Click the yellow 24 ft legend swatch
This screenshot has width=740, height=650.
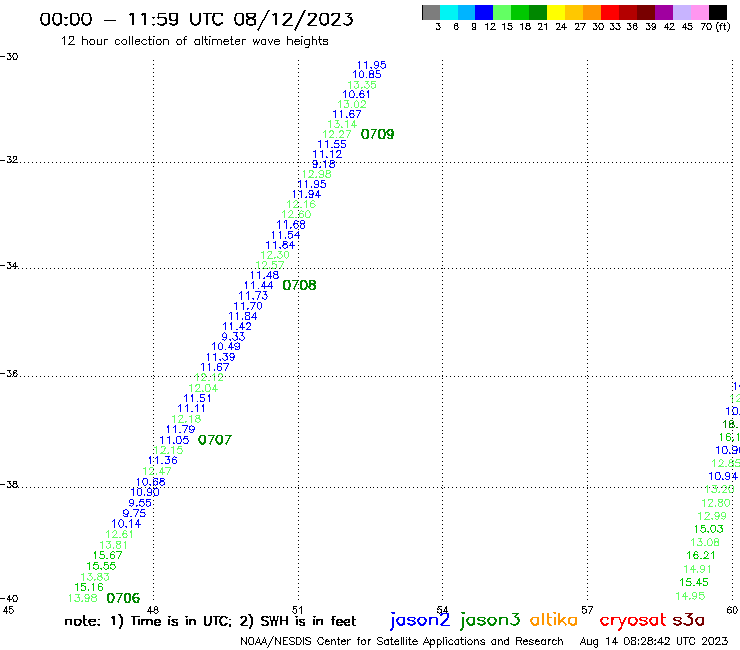click(556, 12)
